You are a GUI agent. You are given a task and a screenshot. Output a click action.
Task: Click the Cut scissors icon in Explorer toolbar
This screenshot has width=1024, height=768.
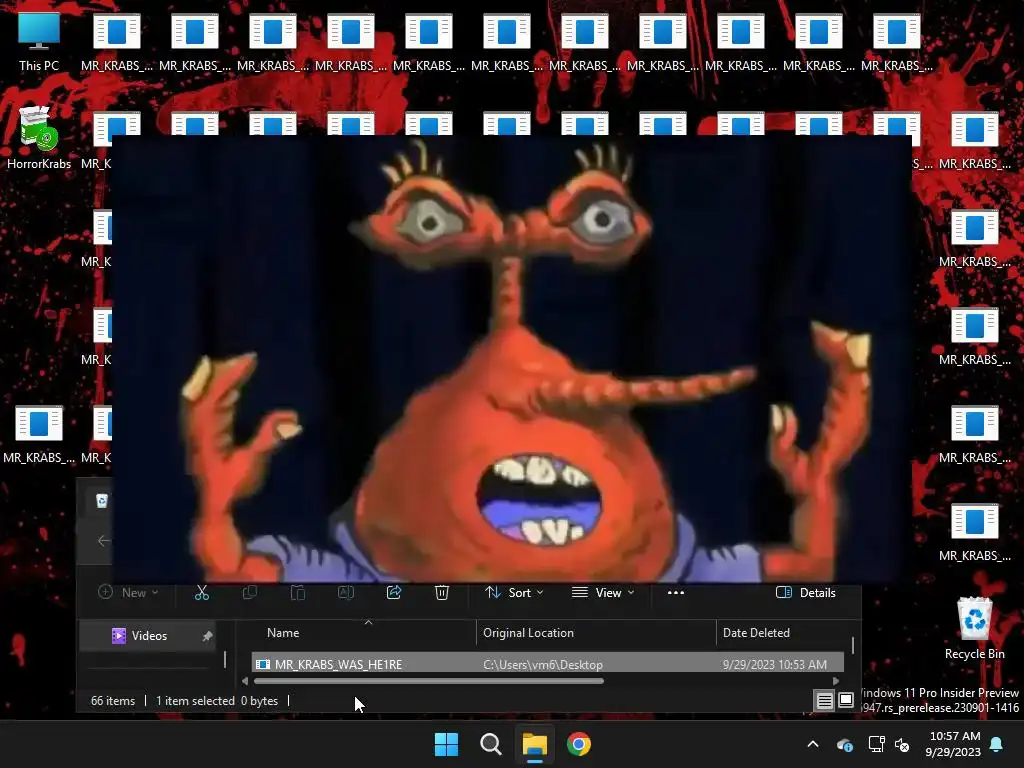click(202, 592)
